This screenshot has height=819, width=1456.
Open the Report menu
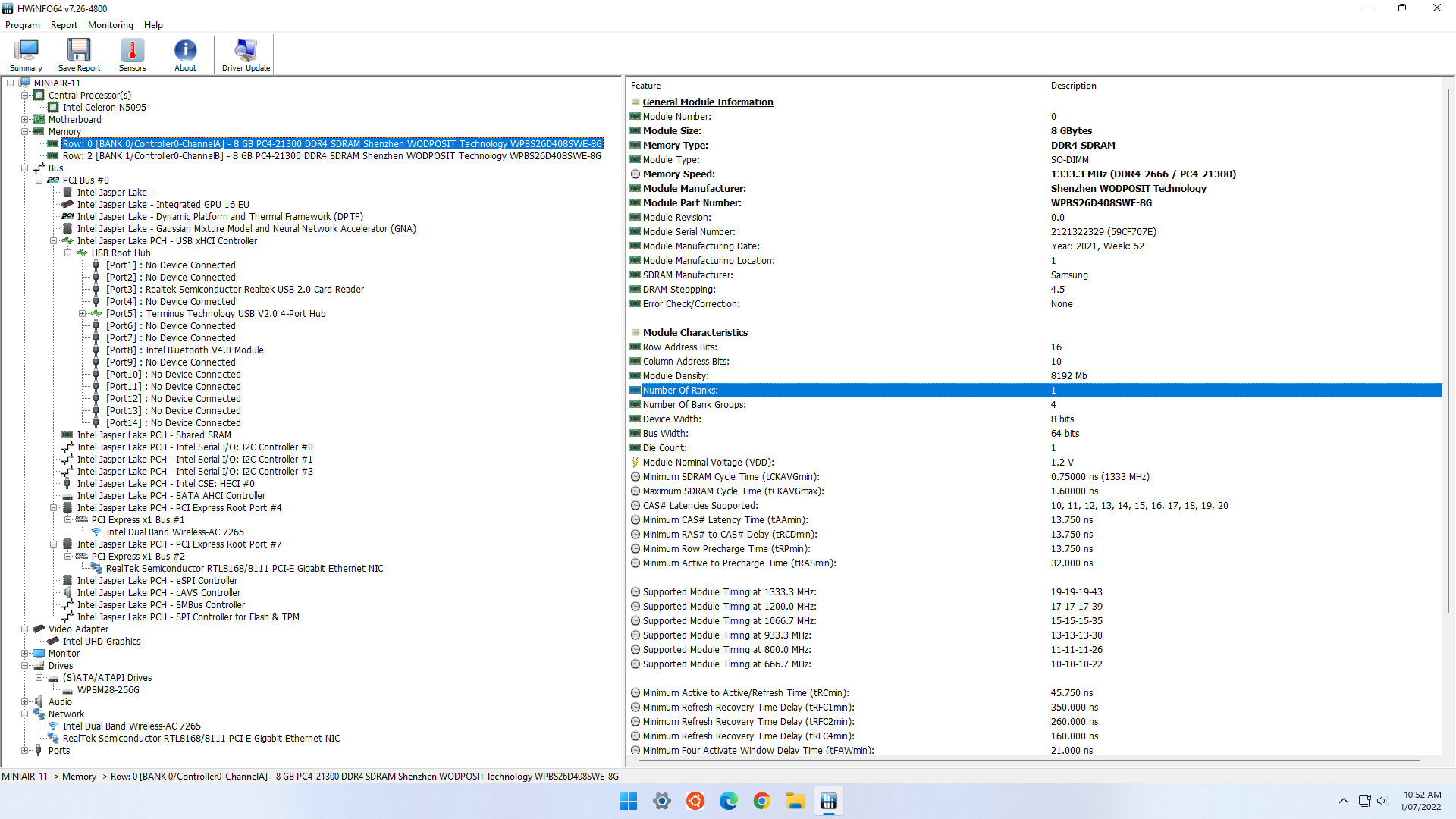click(x=64, y=25)
